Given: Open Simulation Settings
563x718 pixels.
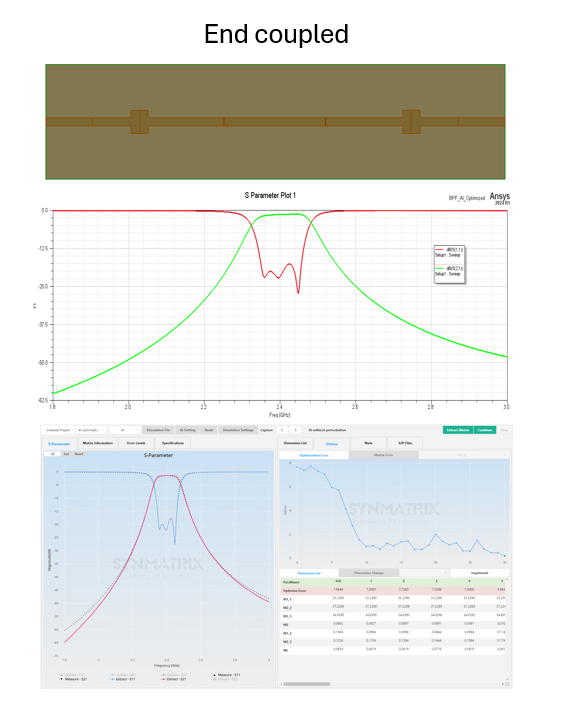Looking at the screenshot, I should pyautogui.click(x=238, y=430).
